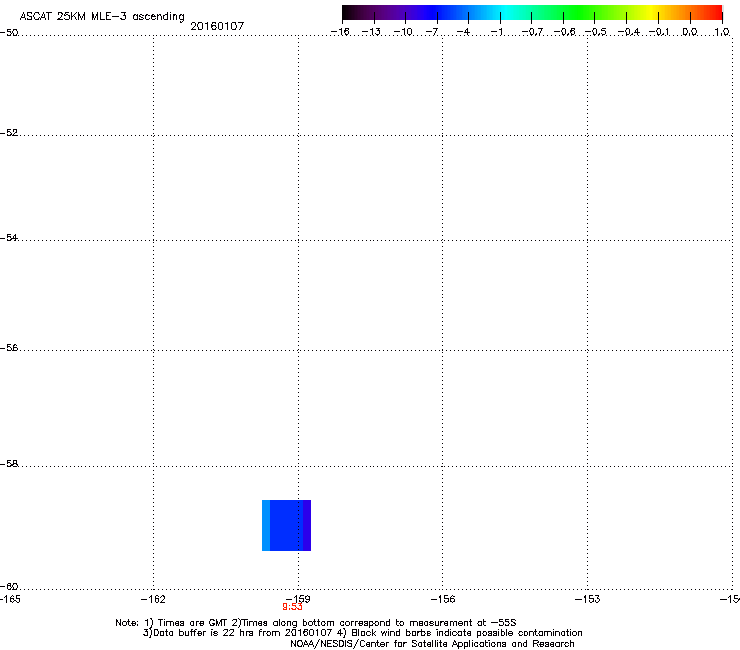Click the -54 latitude axis label

[9, 238]
